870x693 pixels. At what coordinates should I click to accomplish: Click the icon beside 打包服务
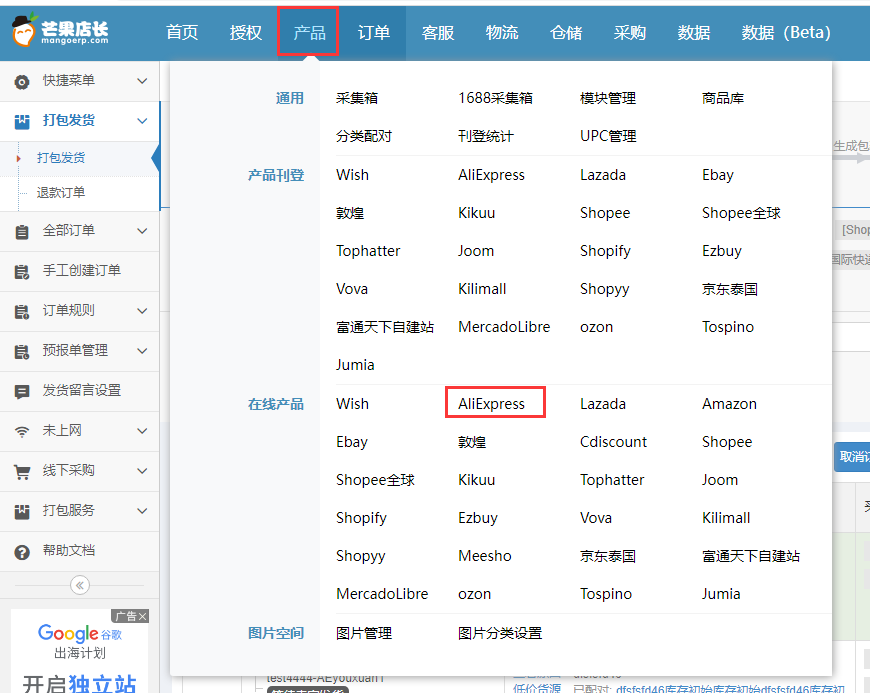(x=22, y=511)
